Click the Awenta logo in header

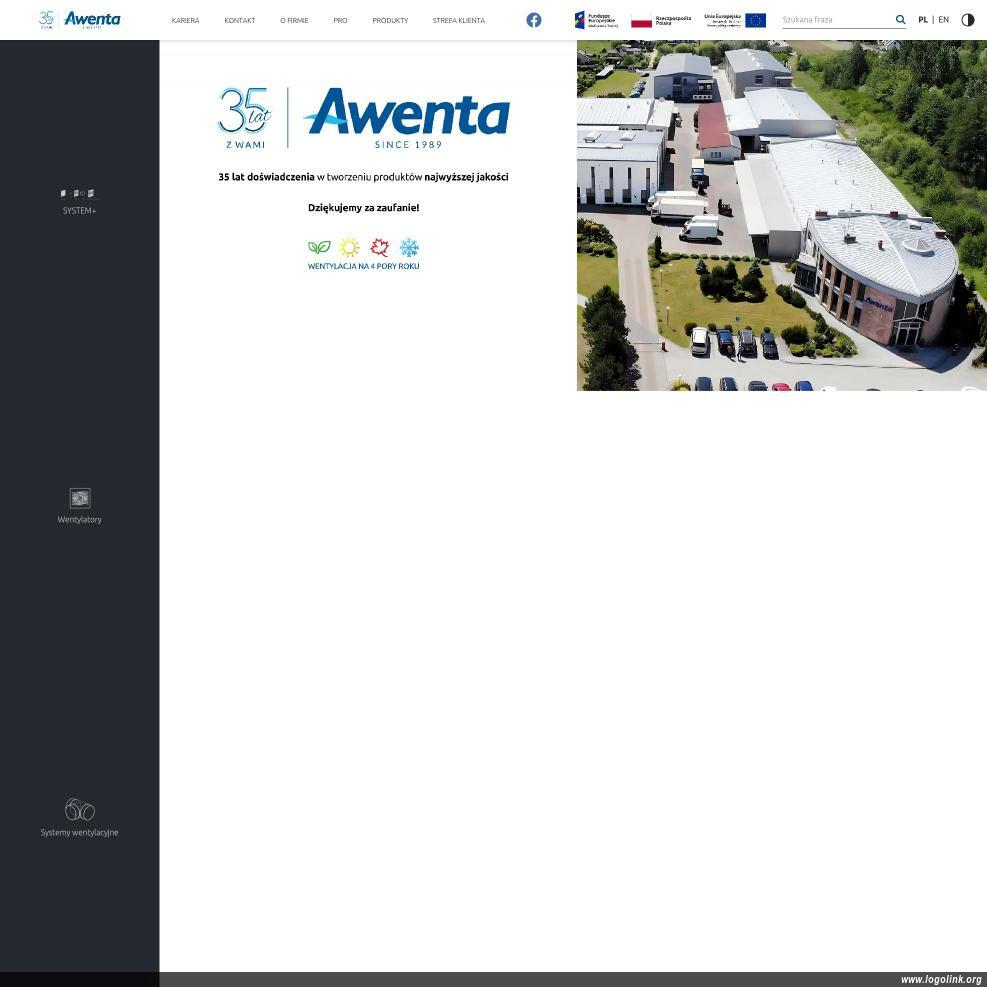(79, 20)
